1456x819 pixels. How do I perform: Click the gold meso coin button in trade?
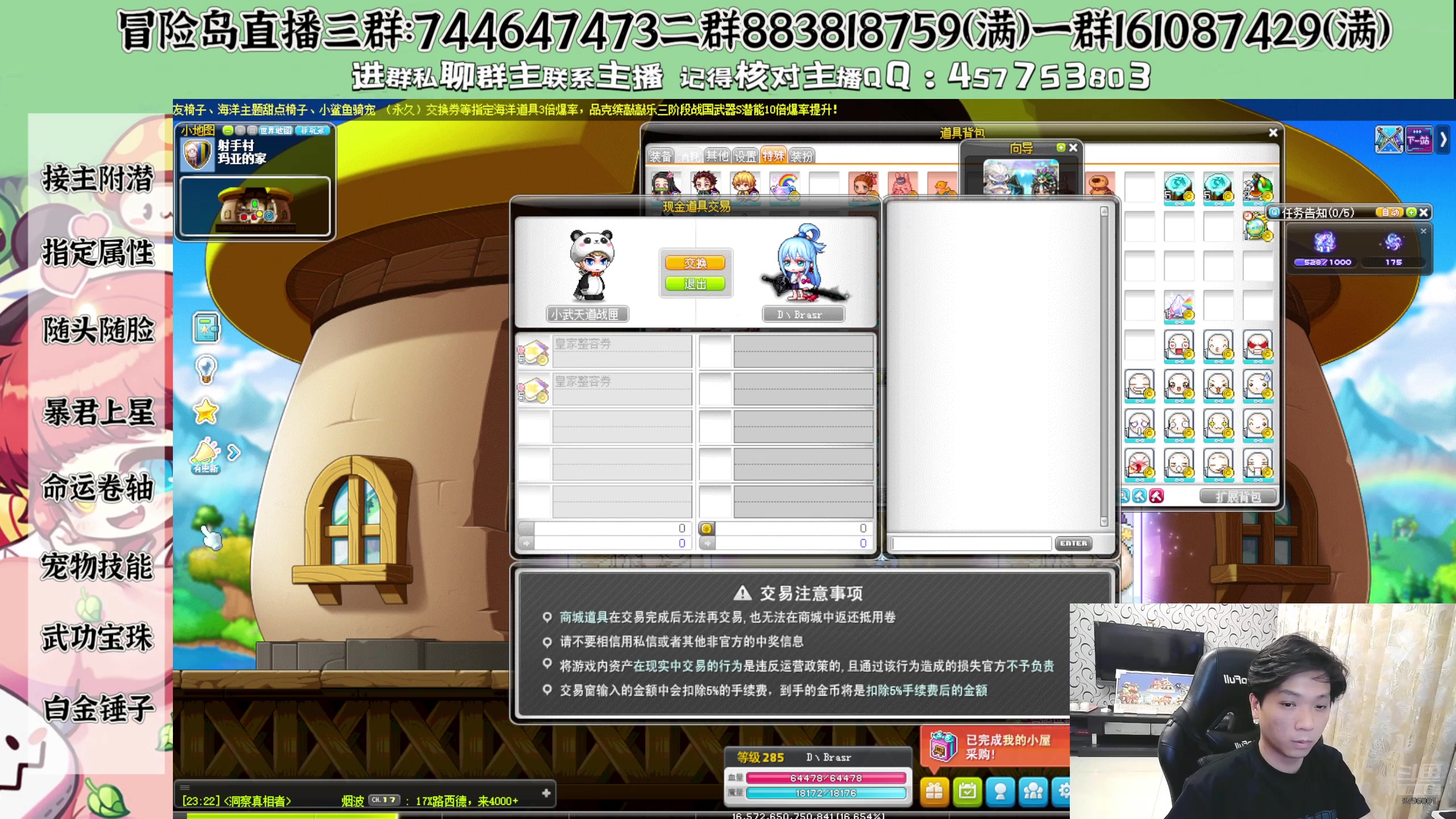706,528
